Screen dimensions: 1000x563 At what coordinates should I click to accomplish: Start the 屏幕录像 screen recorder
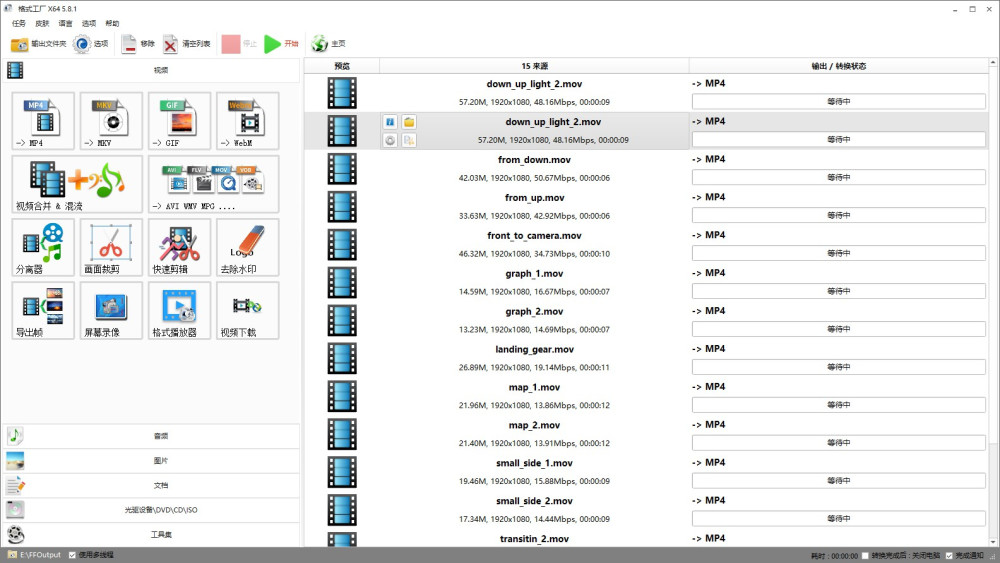pos(111,311)
